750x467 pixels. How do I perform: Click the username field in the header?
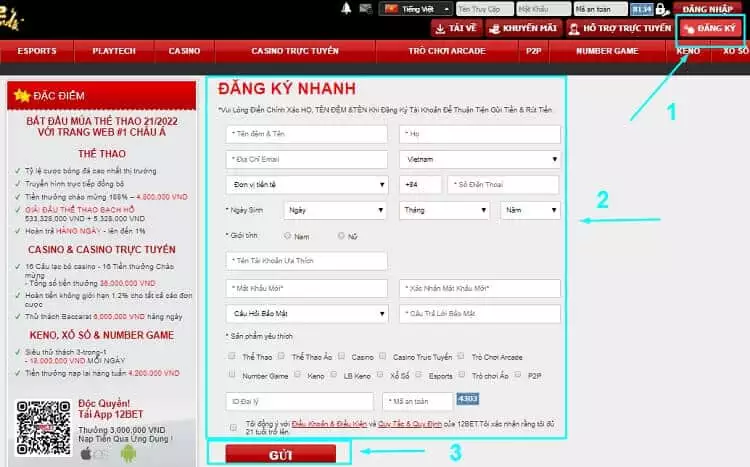tap(485, 9)
